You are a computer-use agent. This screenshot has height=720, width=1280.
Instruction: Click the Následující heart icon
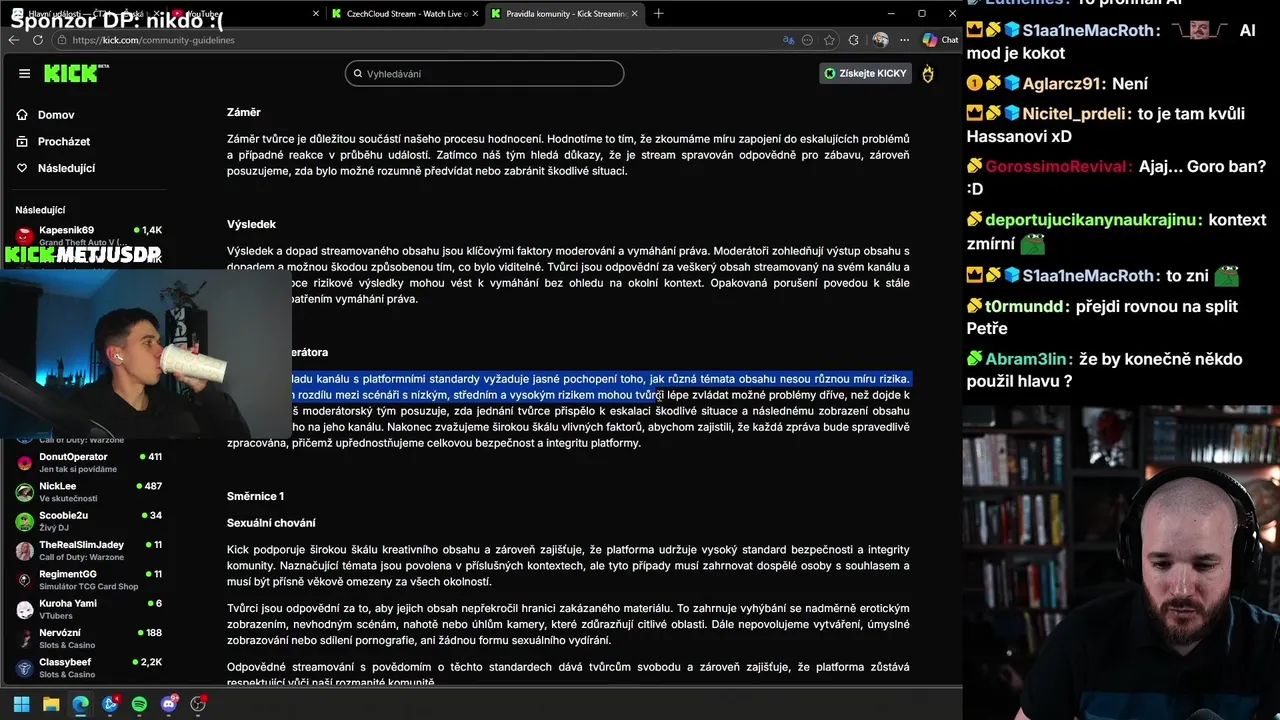click(22, 168)
